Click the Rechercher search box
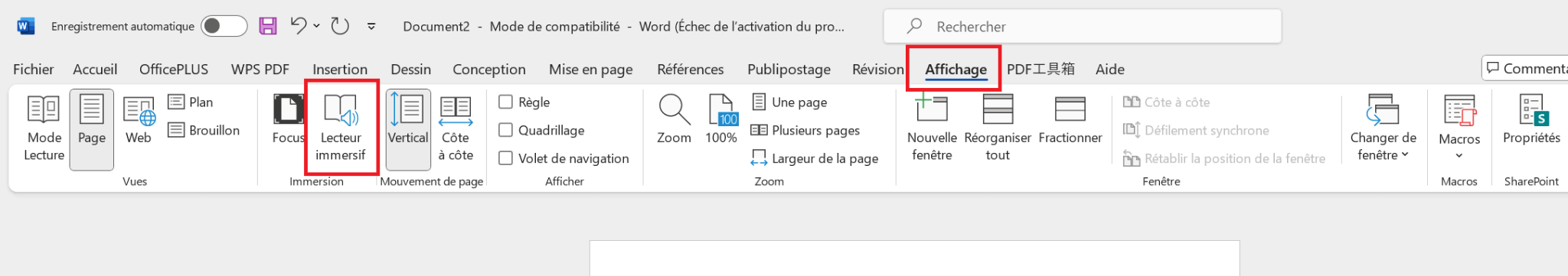 click(1082, 26)
